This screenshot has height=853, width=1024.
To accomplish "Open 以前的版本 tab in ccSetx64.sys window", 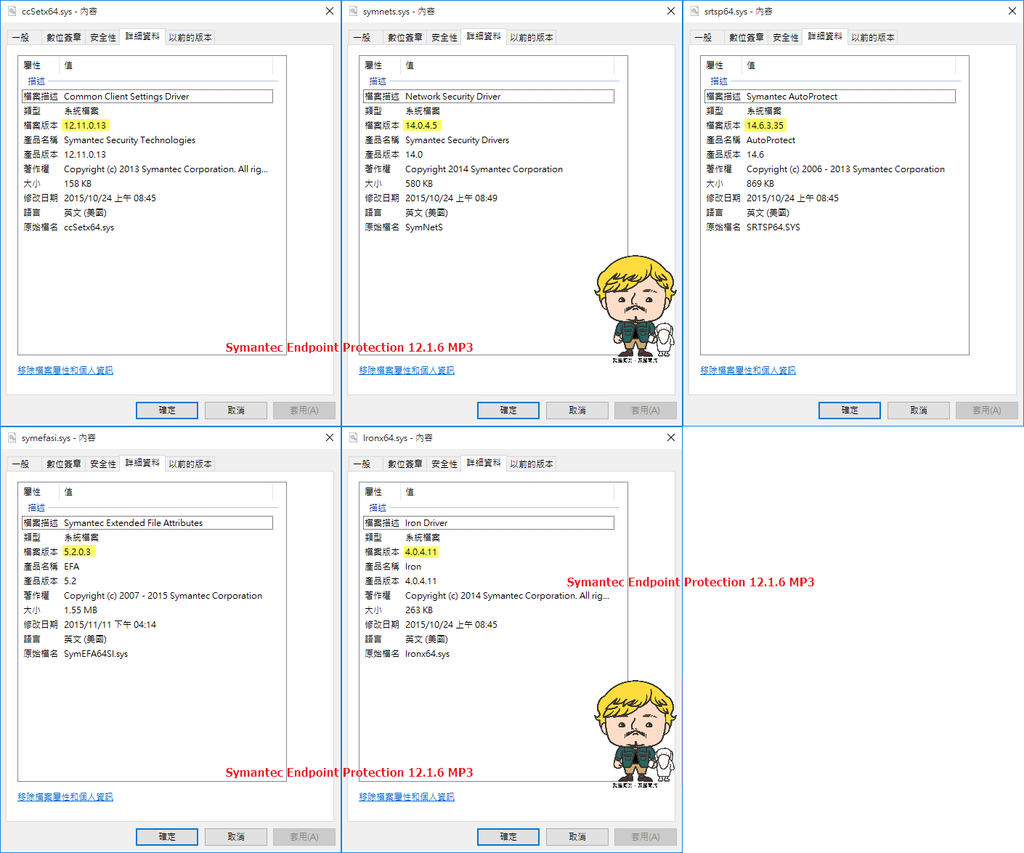I will (190, 38).
